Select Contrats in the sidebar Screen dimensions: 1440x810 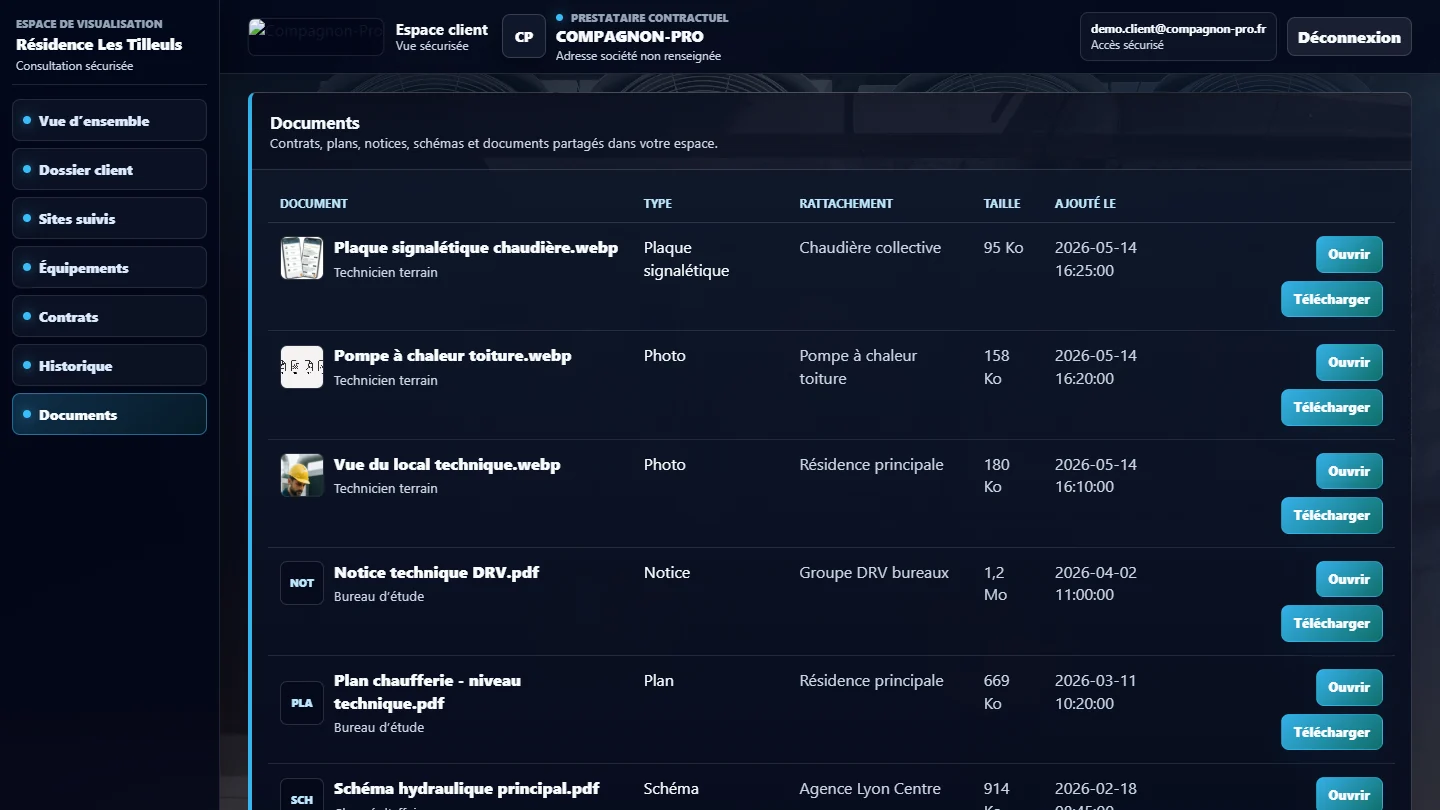[109, 316]
